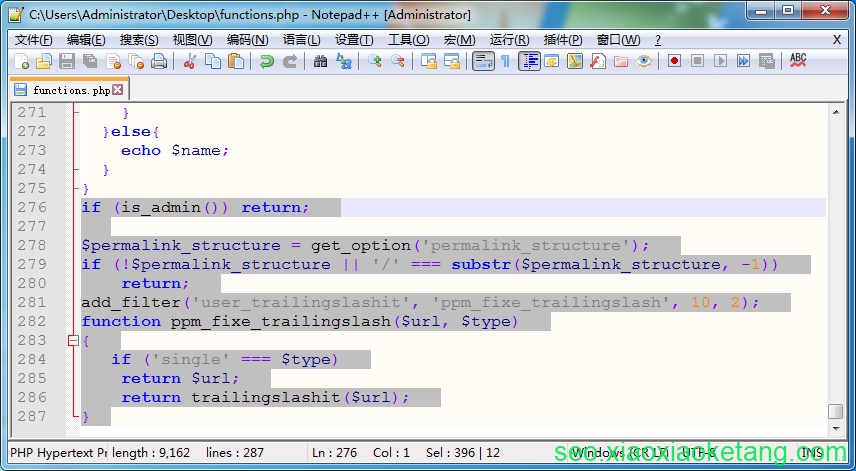The height and width of the screenshot is (471, 856).
Task: Toggle show all characters pilcrow icon
Action: (x=506, y=61)
